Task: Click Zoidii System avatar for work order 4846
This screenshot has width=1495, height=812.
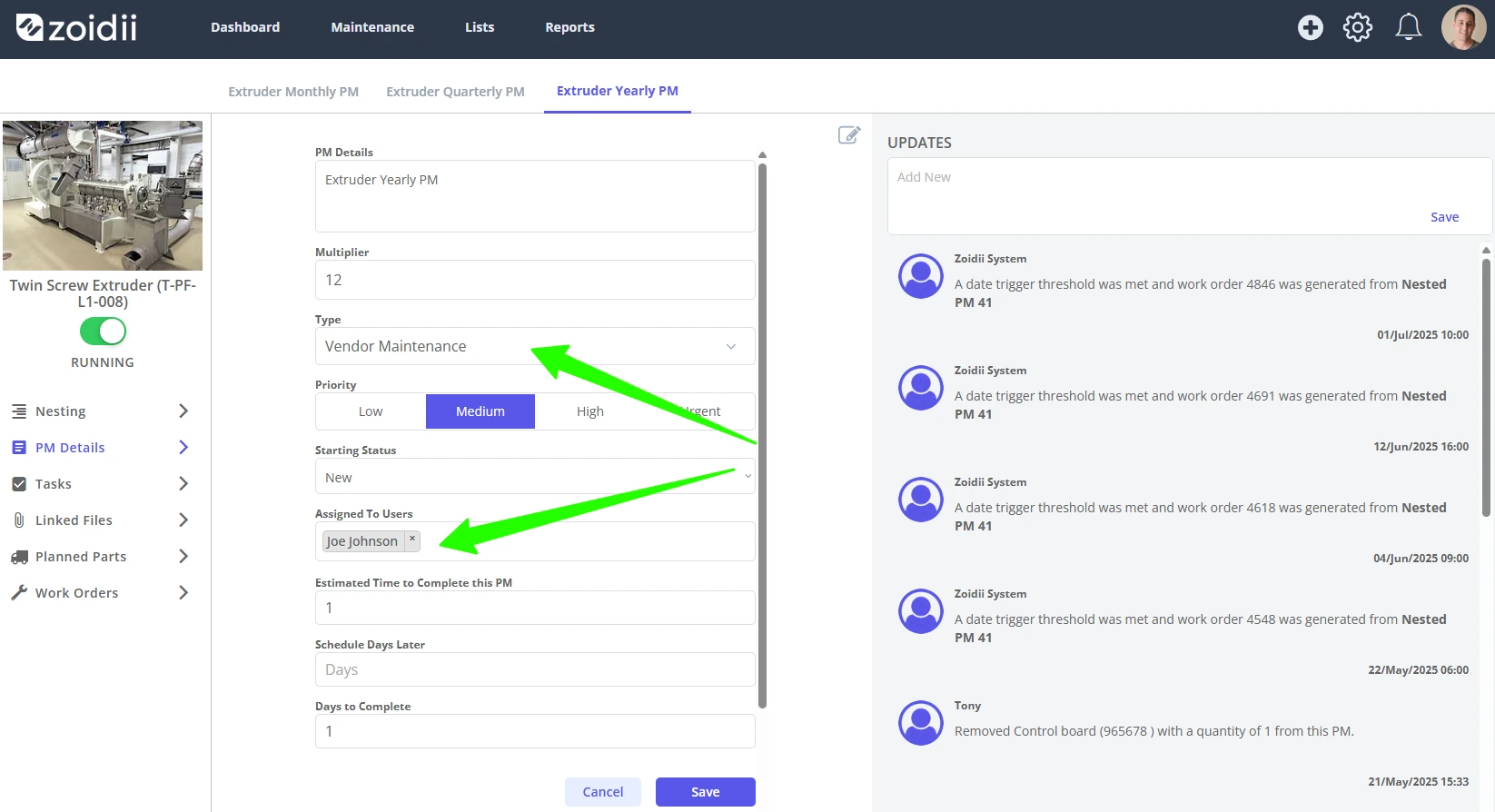Action: coord(921,276)
